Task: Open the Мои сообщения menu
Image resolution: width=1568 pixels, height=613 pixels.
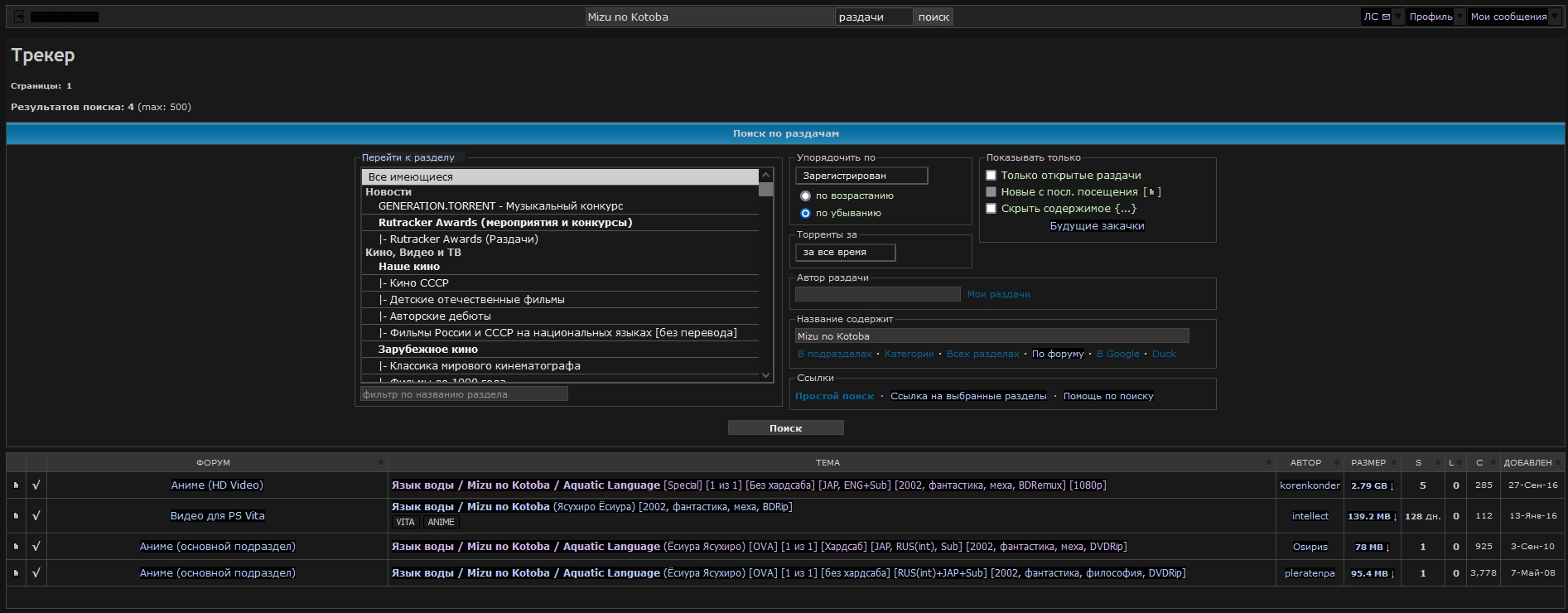Action: 1508,17
